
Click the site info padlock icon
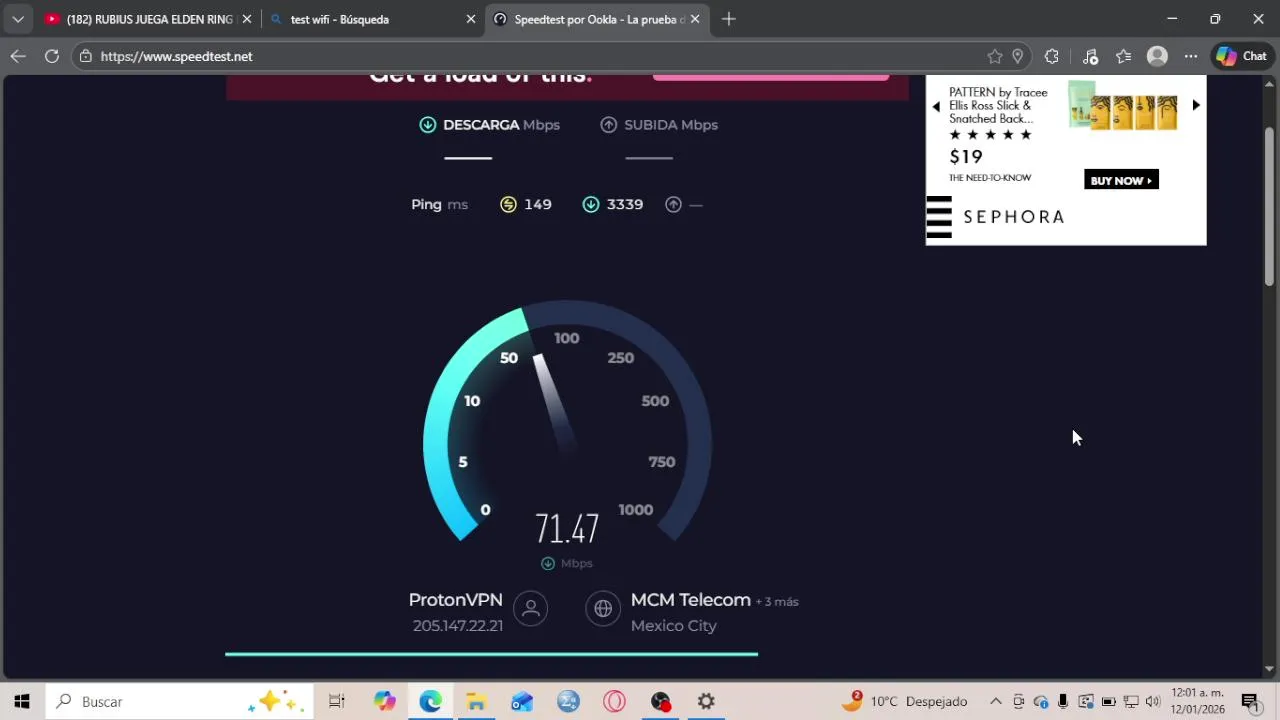click(x=86, y=56)
